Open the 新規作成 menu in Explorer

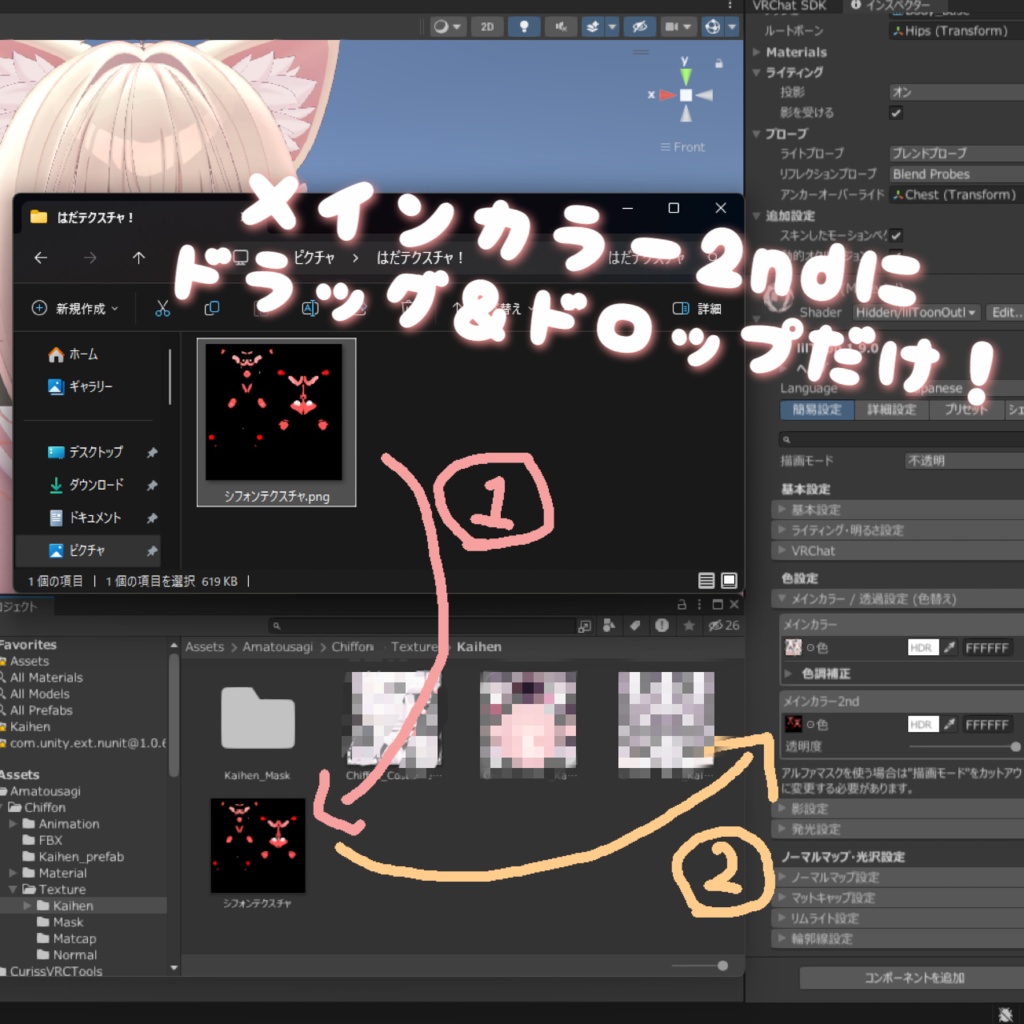(x=75, y=309)
